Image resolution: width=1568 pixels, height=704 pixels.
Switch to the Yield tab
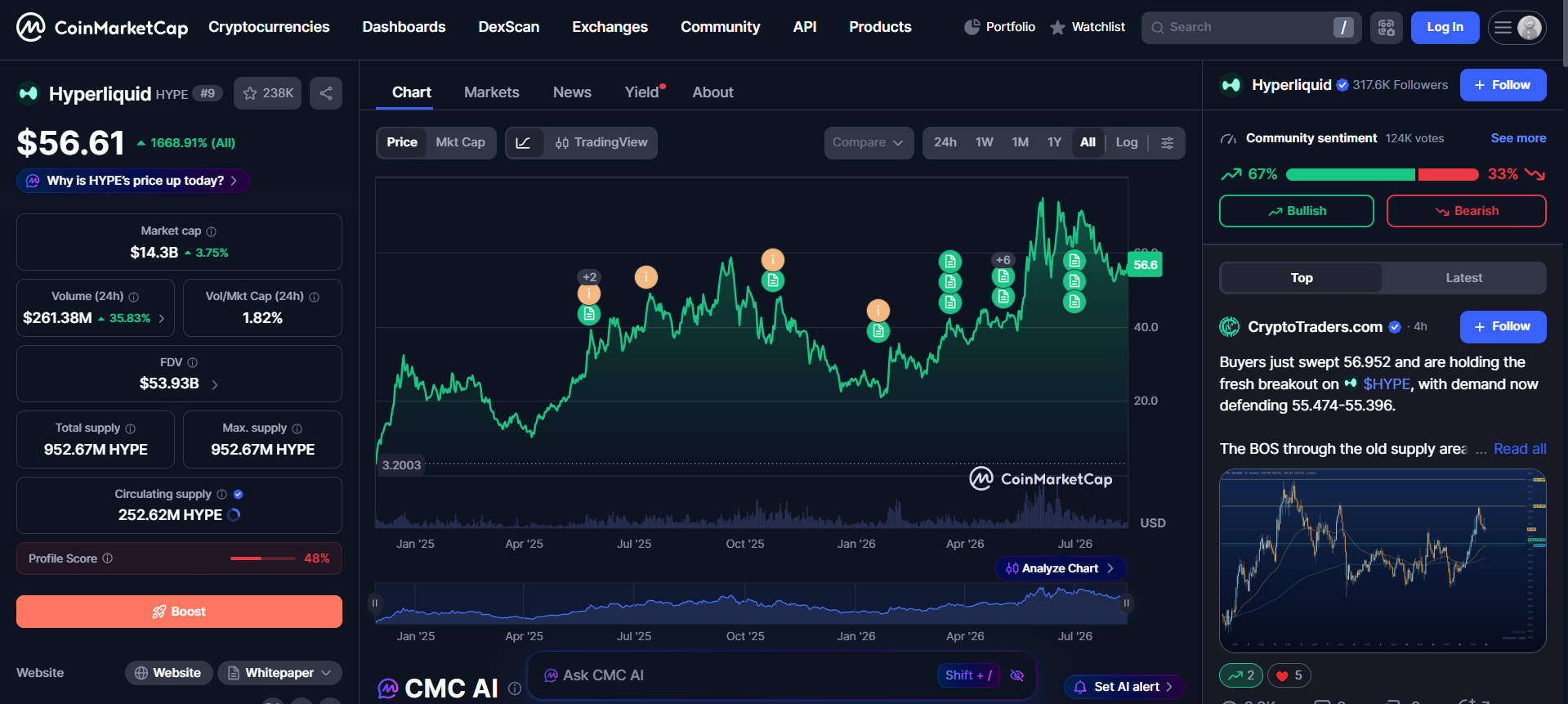[643, 92]
